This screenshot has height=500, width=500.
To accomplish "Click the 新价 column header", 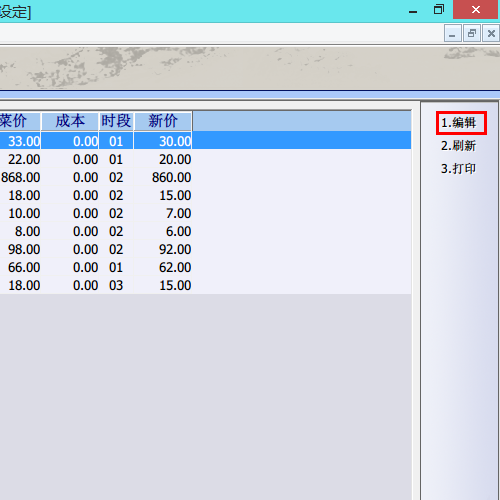I will point(163,121).
